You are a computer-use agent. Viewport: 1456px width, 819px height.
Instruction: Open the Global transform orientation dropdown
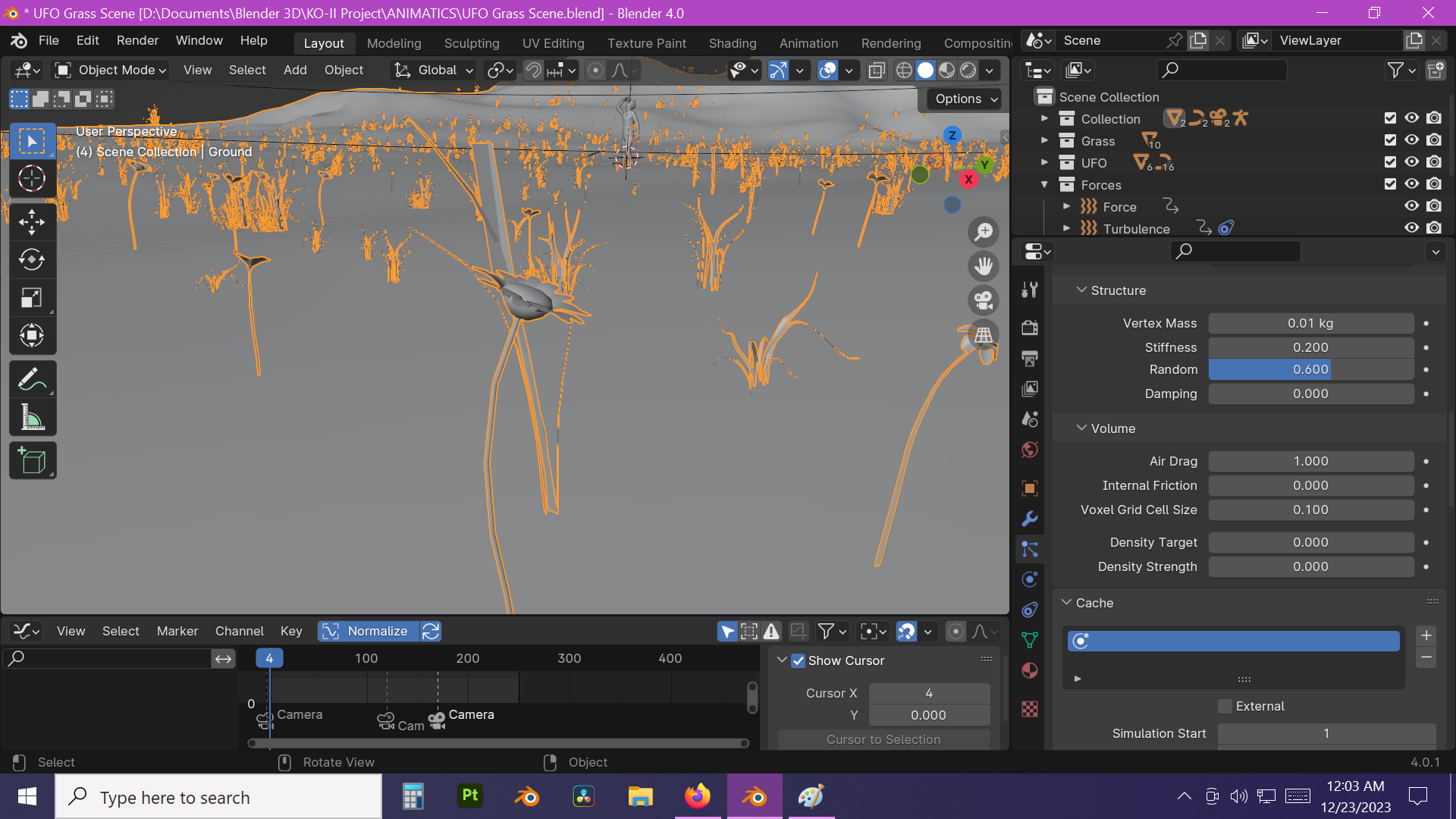click(433, 71)
